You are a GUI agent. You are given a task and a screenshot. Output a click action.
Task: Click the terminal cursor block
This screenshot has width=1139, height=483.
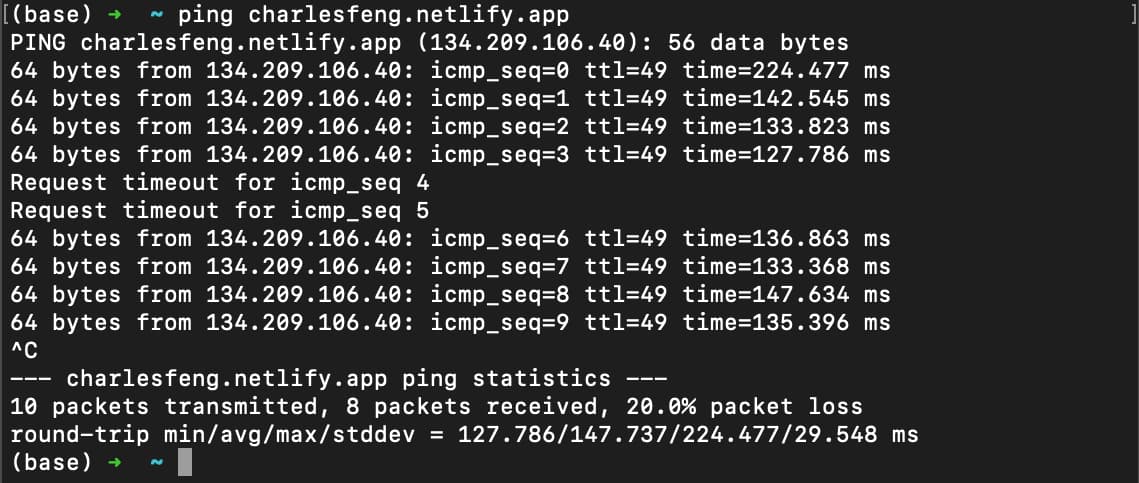(x=185, y=462)
